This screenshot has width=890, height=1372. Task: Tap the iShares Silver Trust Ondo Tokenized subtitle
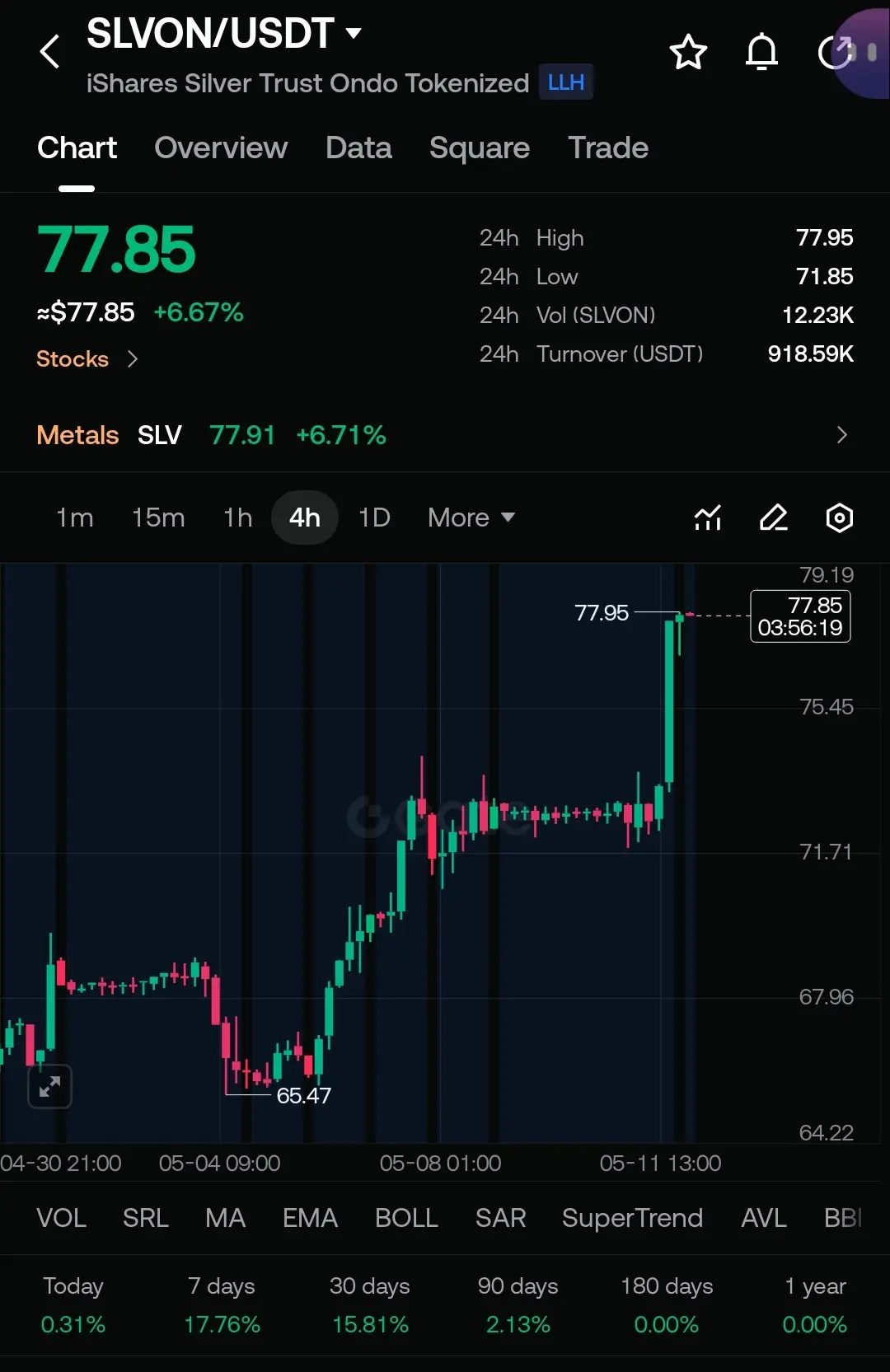[x=307, y=83]
